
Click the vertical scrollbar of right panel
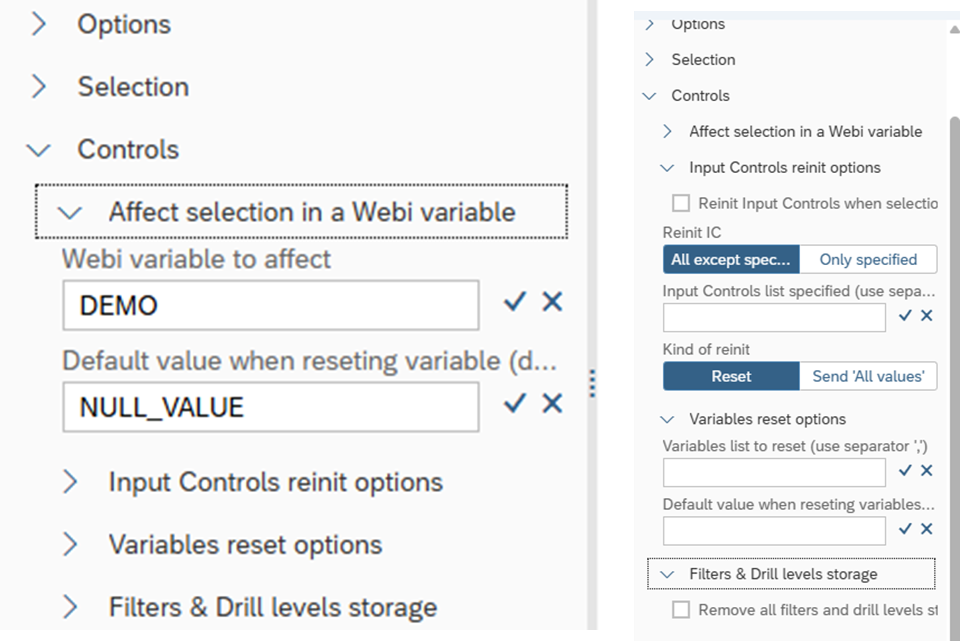(x=953, y=300)
